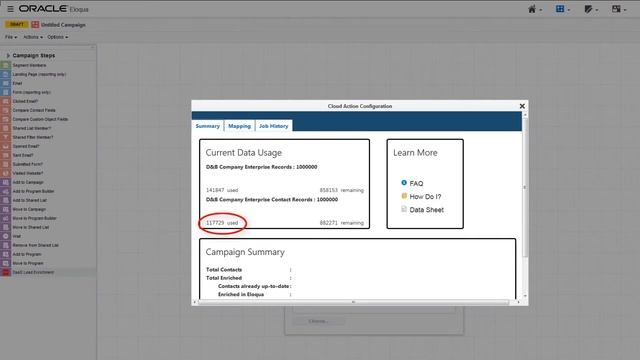Select the Add to Campaign action icon
640x360 pixels.
(6, 182)
